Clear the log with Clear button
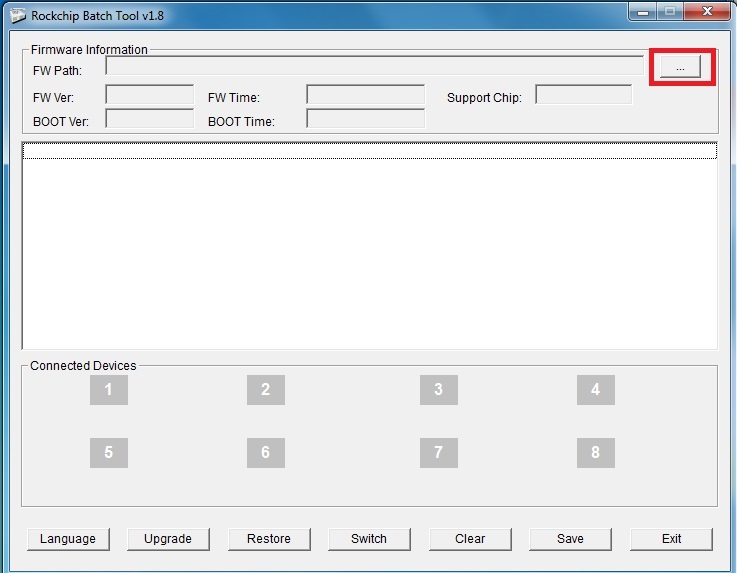The height and width of the screenshot is (573, 737). pos(470,539)
